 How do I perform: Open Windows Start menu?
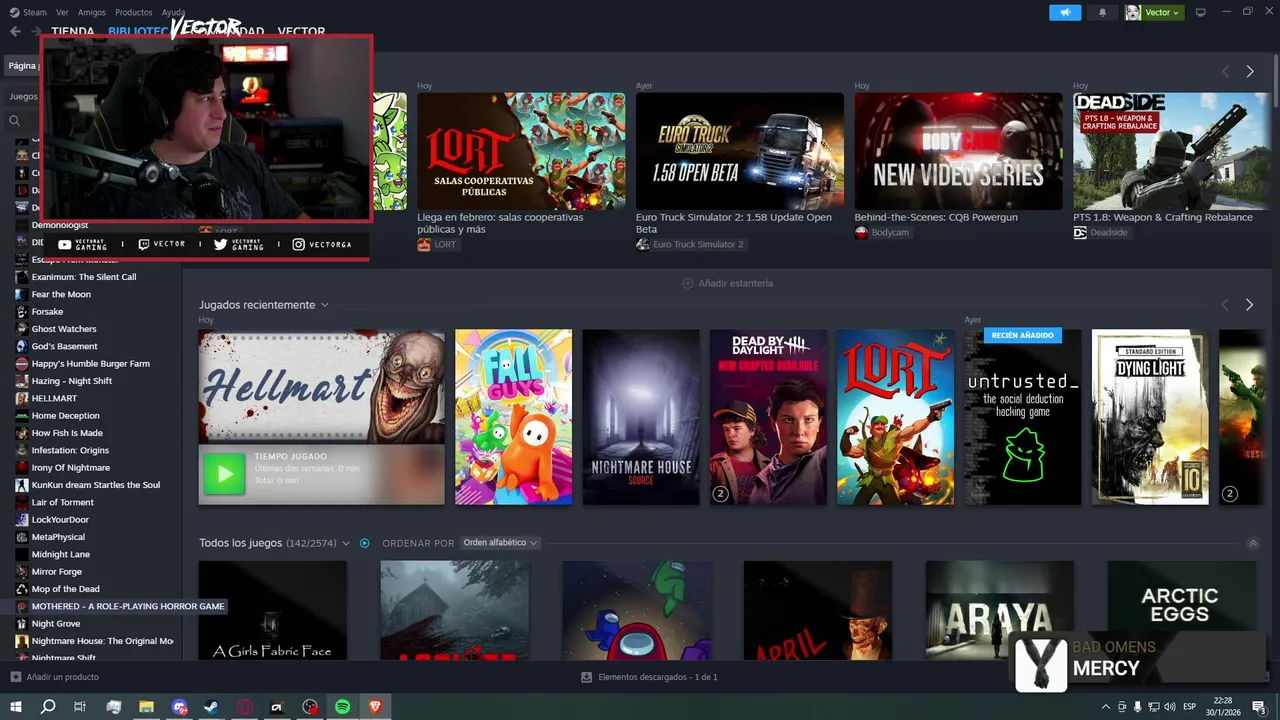[15, 707]
